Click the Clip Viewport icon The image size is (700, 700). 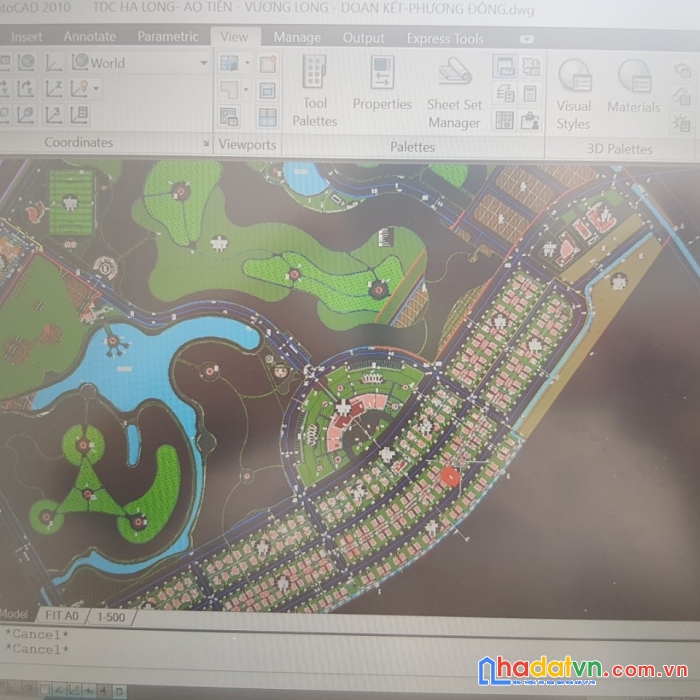tap(268, 91)
